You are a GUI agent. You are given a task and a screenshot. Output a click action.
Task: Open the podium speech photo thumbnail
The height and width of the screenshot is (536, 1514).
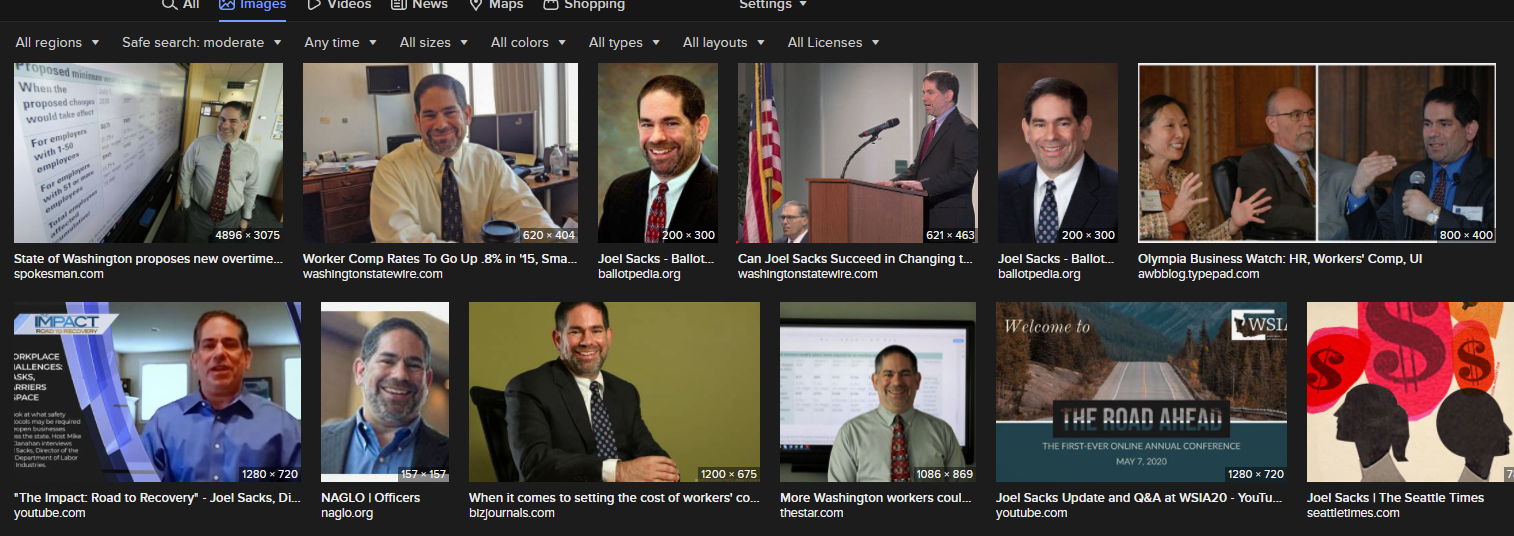click(x=858, y=153)
